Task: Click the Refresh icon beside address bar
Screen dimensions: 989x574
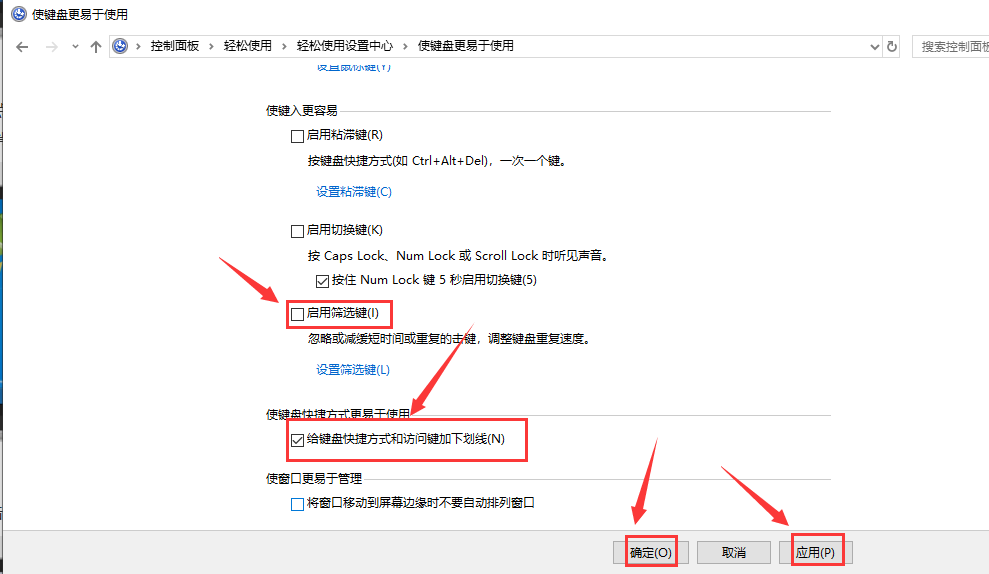Action: [892, 46]
